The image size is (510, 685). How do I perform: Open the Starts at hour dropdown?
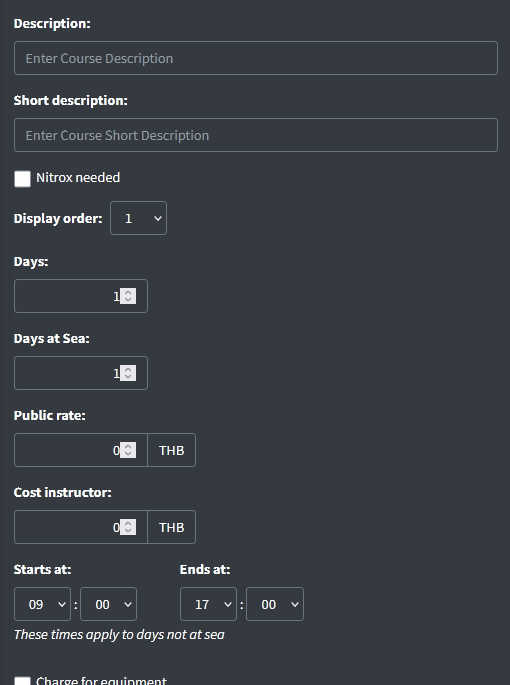pyautogui.click(x=42, y=604)
